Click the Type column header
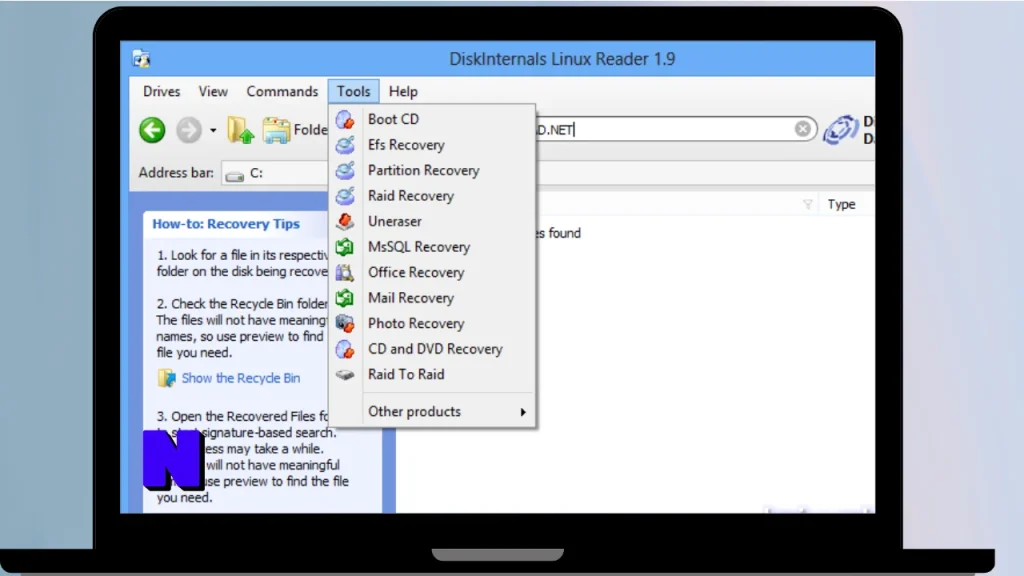Image resolution: width=1024 pixels, height=576 pixels. [841, 204]
